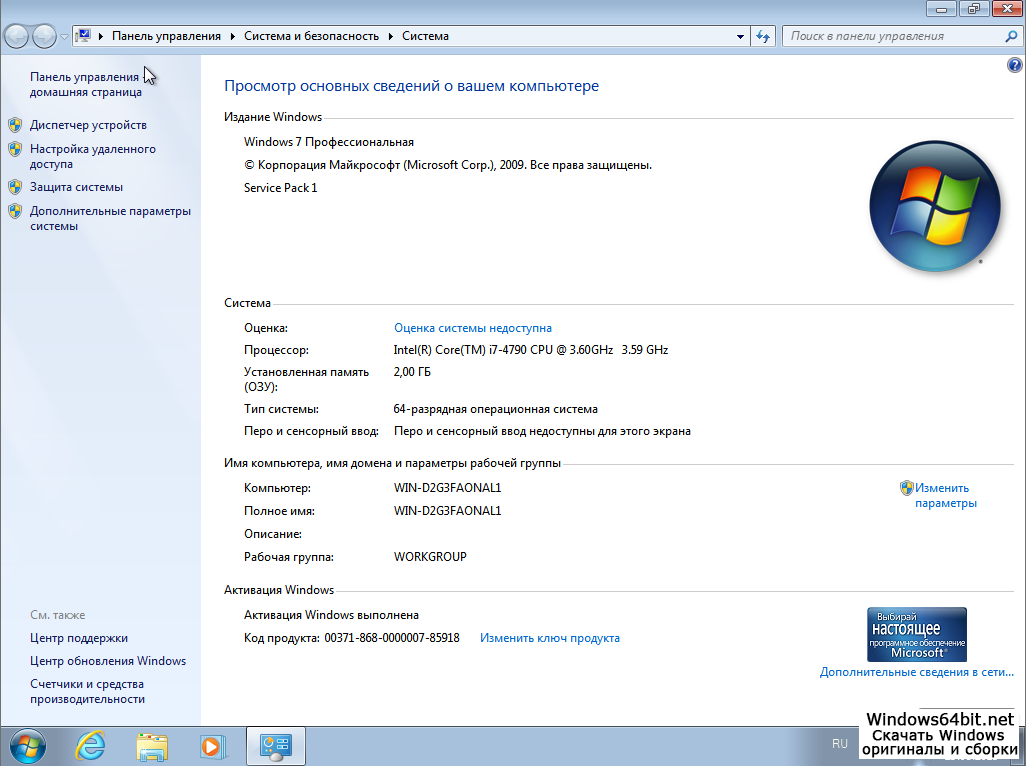Screen dimensions: 1026x766
Task: Click full name value next to Полное имя
Action: (447, 511)
